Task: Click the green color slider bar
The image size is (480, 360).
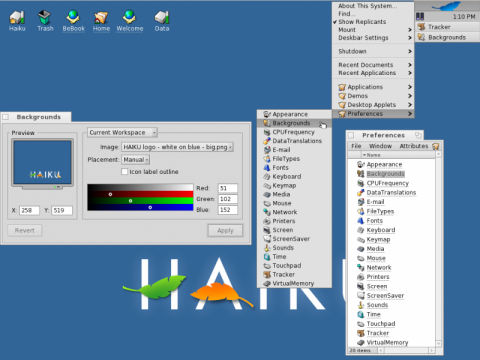Action: (x=140, y=201)
